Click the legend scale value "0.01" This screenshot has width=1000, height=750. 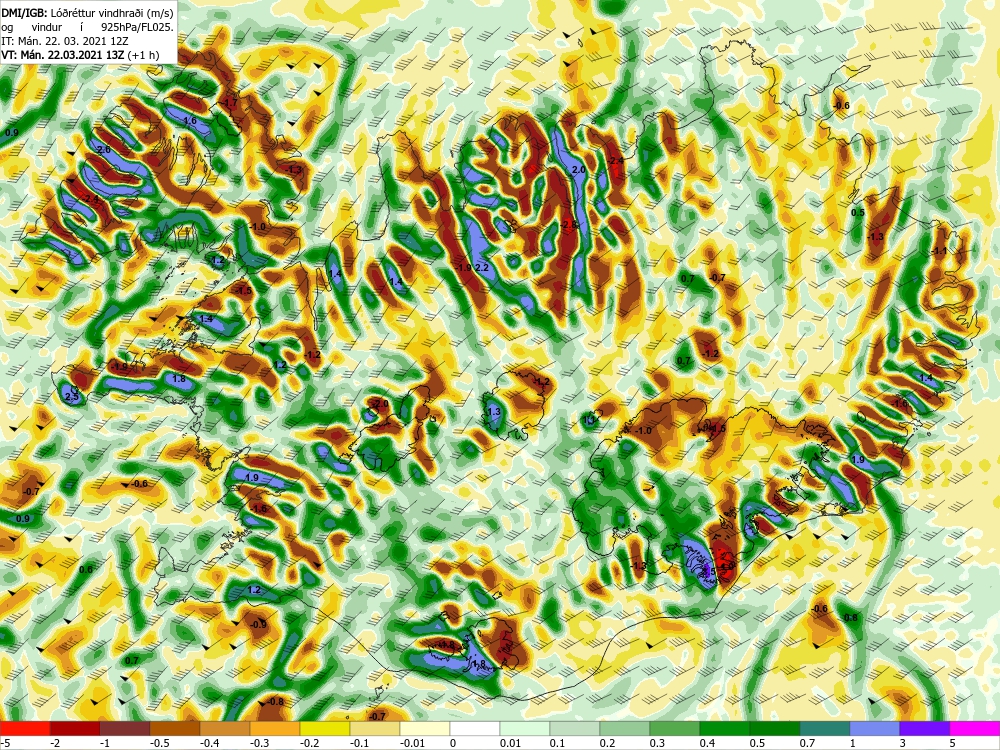coord(511,742)
